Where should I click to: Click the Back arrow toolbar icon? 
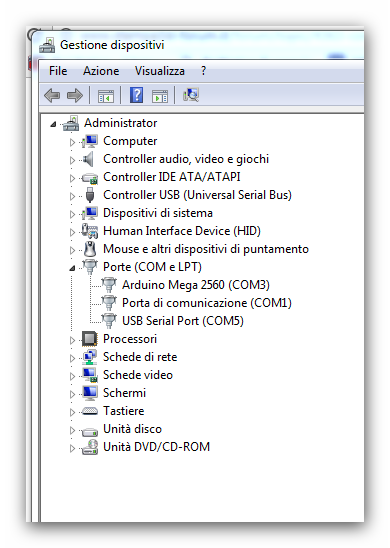click(52, 95)
